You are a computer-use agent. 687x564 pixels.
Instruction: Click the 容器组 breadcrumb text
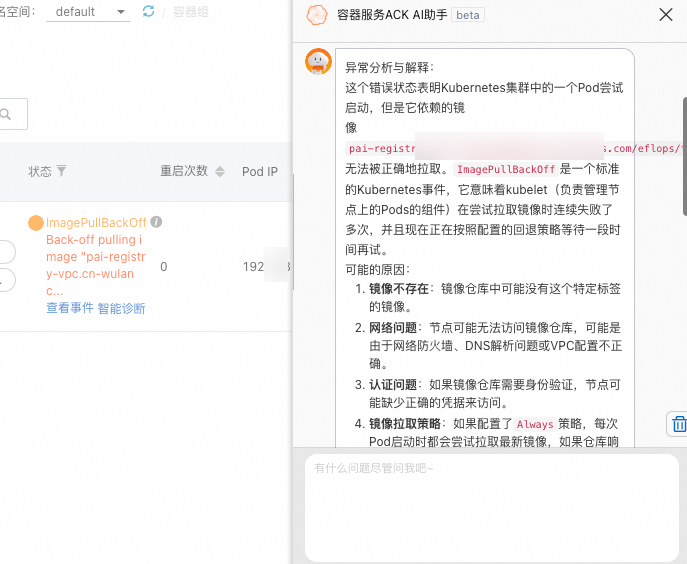[x=191, y=12]
